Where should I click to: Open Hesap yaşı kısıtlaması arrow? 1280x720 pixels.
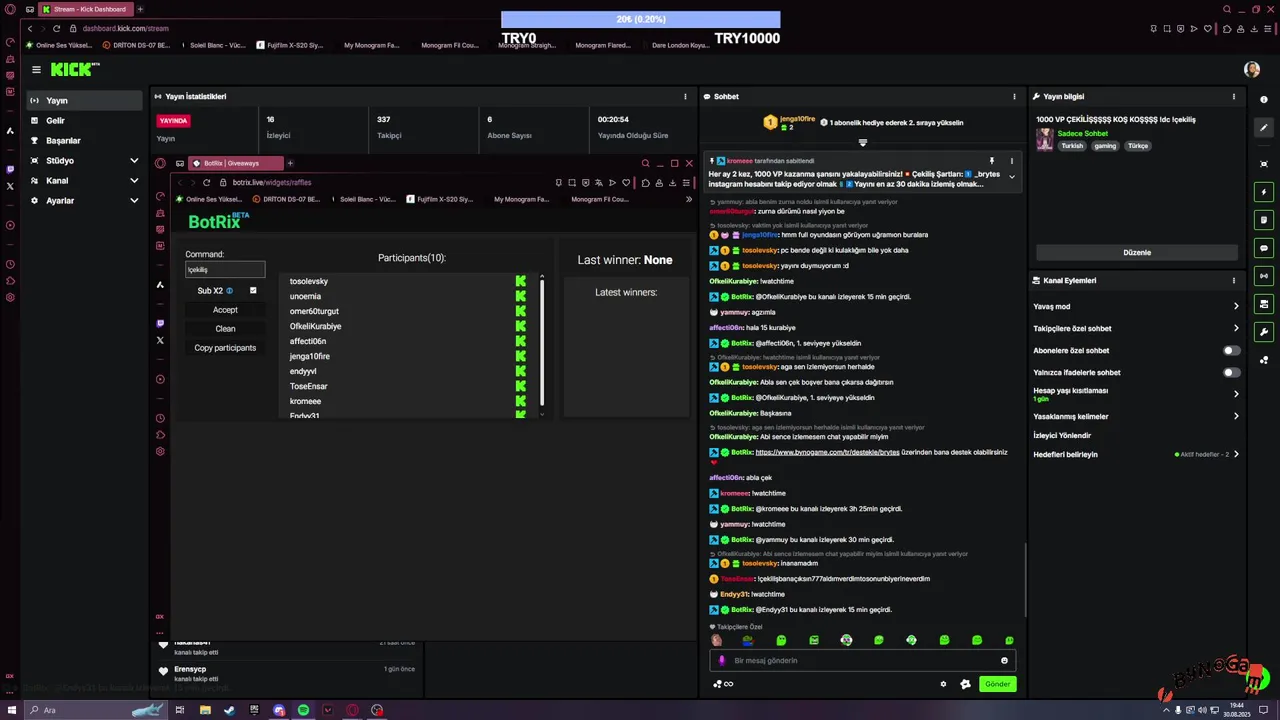click(1236, 394)
